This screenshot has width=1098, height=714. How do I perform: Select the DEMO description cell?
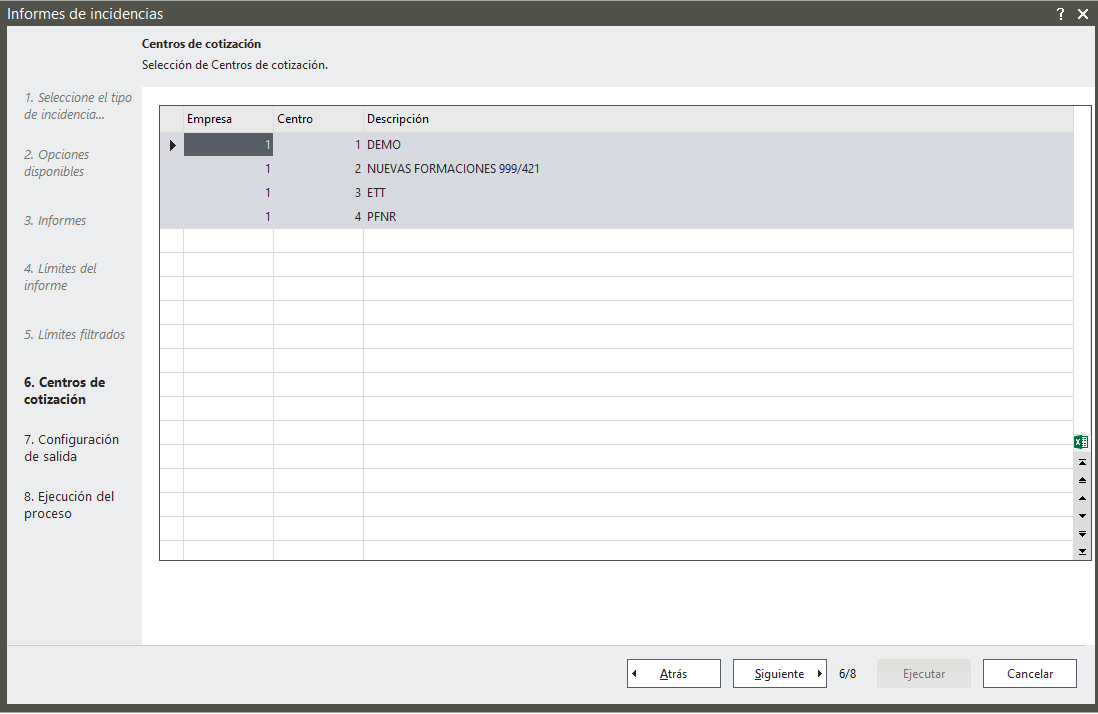[x=718, y=145]
